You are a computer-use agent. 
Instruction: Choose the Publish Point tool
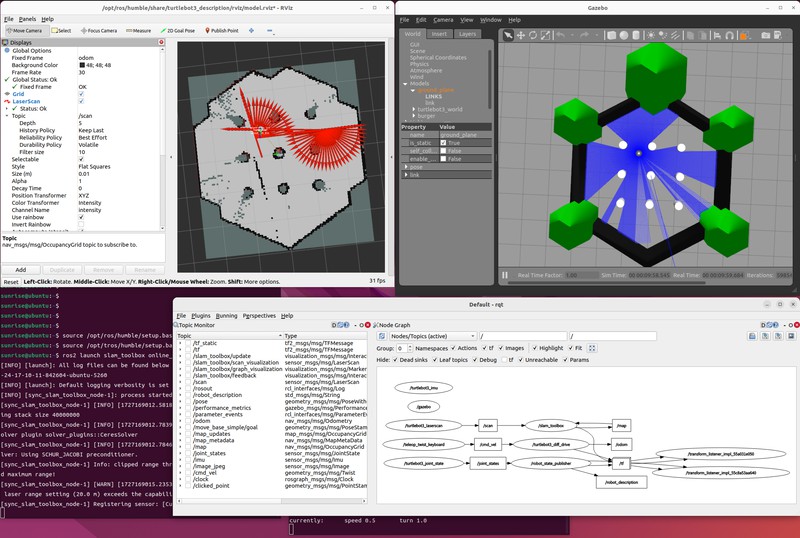(x=222, y=31)
